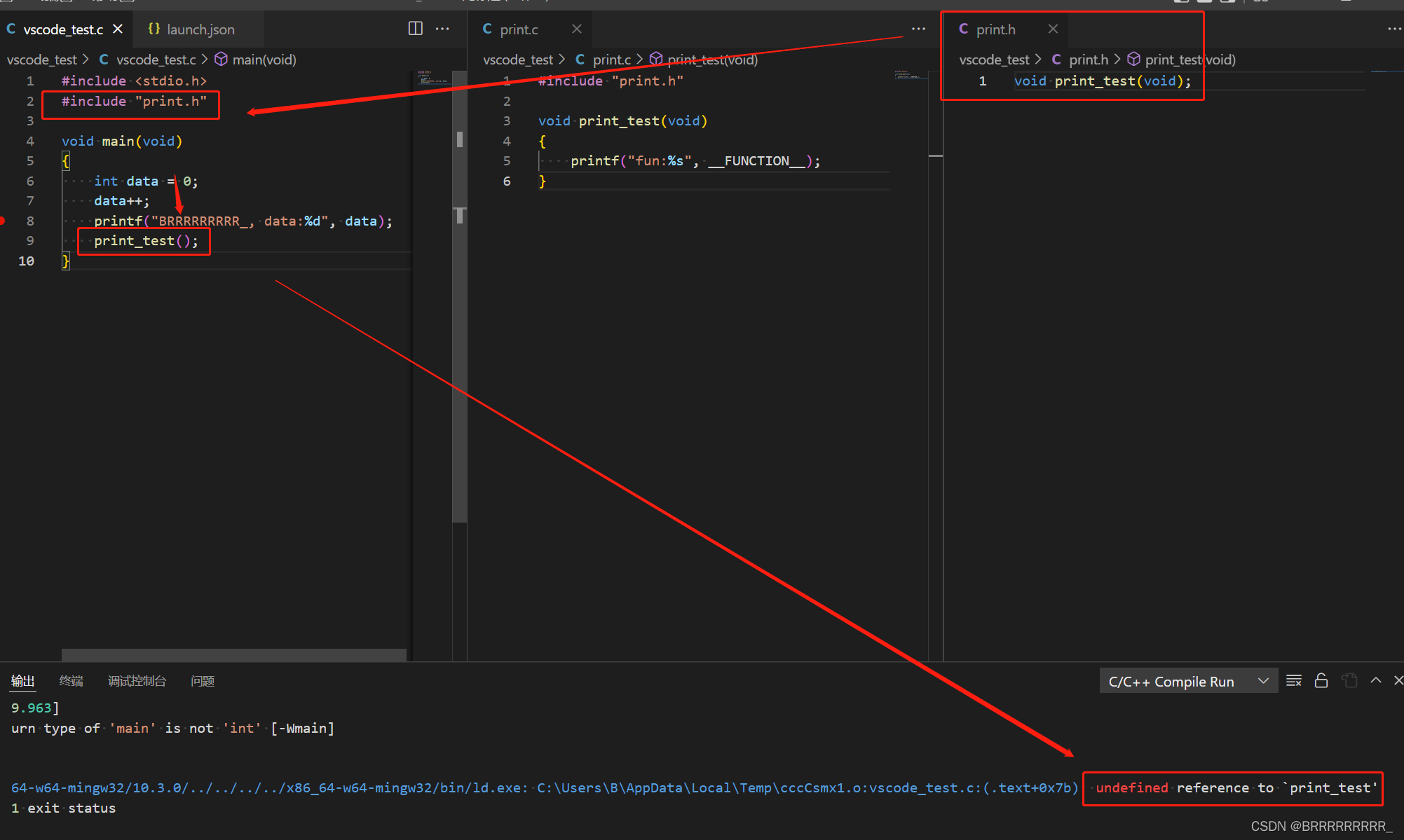Expand vscode_test folder breadcrumb in first editor
The height and width of the screenshot is (840, 1404).
(x=41, y=60)
